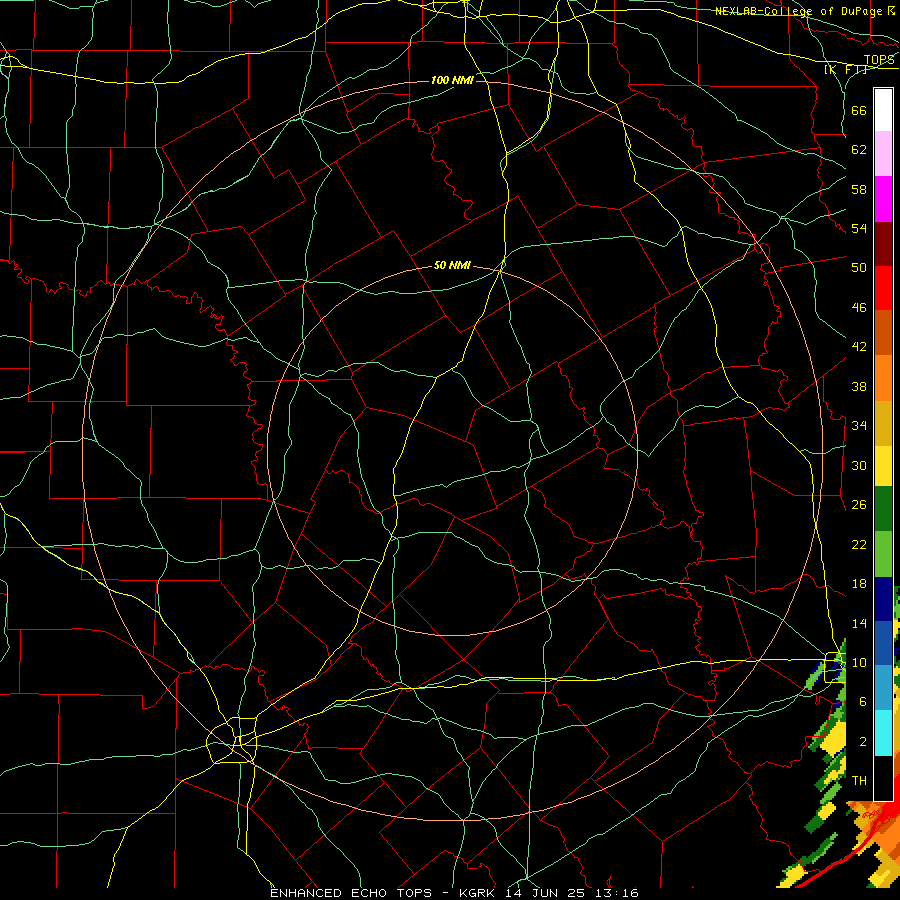Viewport: 900px width, 900px height.
Task: Click the legend value "42"
Action: click(859, 347)
